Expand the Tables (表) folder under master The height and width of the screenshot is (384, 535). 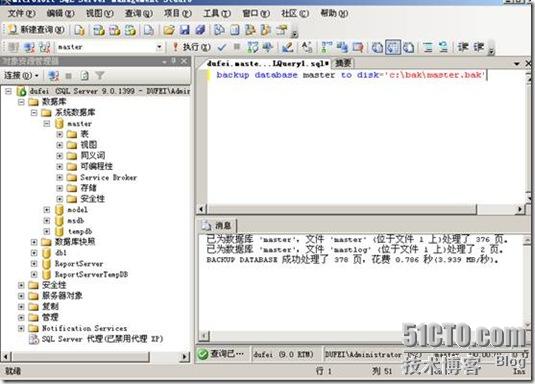pyautogui.click(x=59, y=134)
